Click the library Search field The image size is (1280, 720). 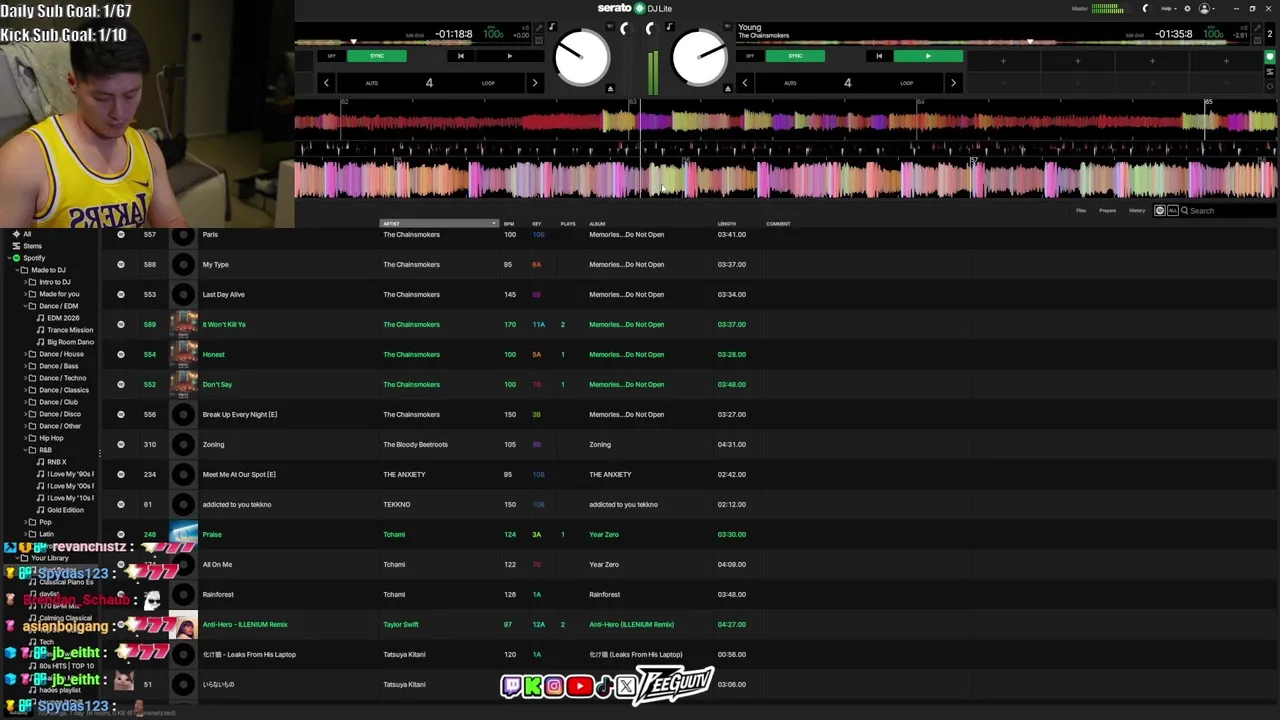click(1226, 211)
